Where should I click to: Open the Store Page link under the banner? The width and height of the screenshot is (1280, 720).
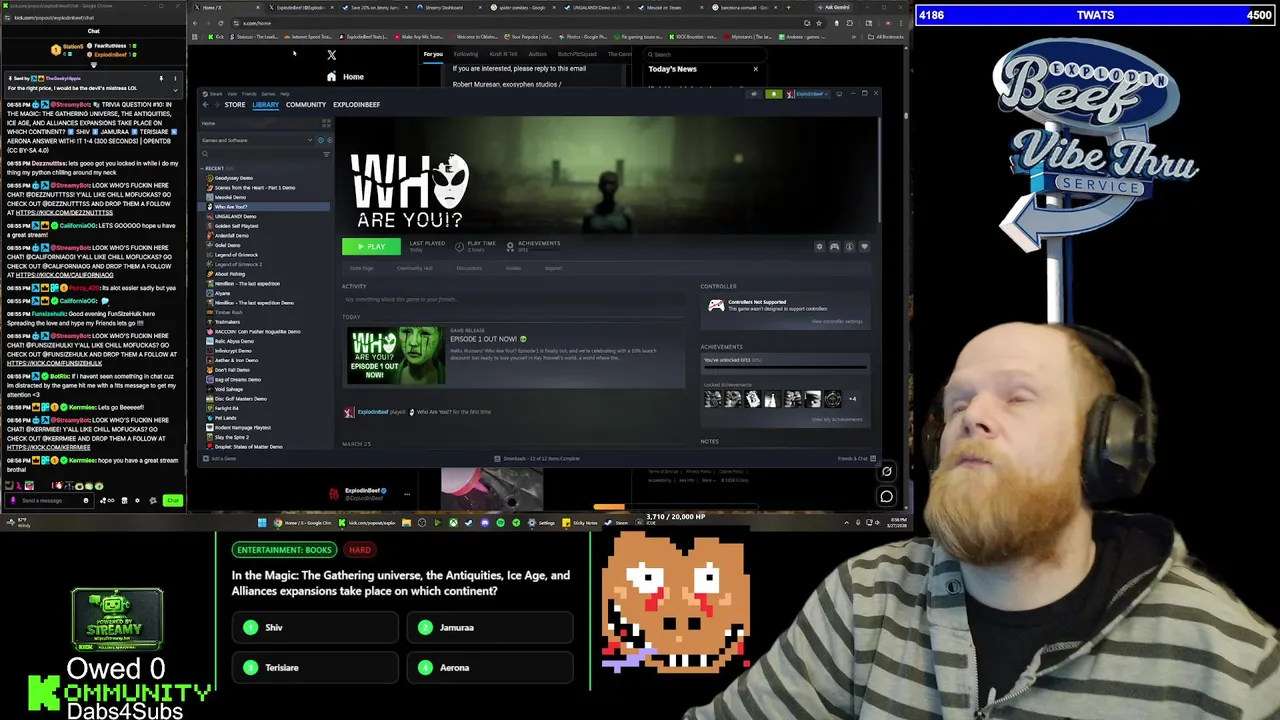tap(361, 268)
